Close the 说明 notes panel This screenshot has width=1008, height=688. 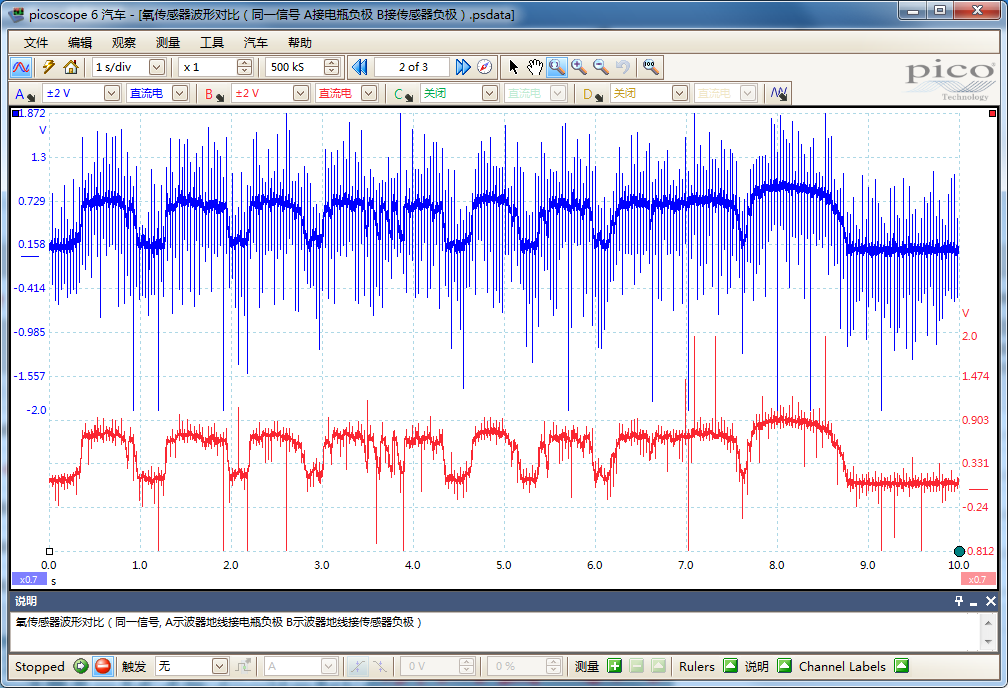991,601
